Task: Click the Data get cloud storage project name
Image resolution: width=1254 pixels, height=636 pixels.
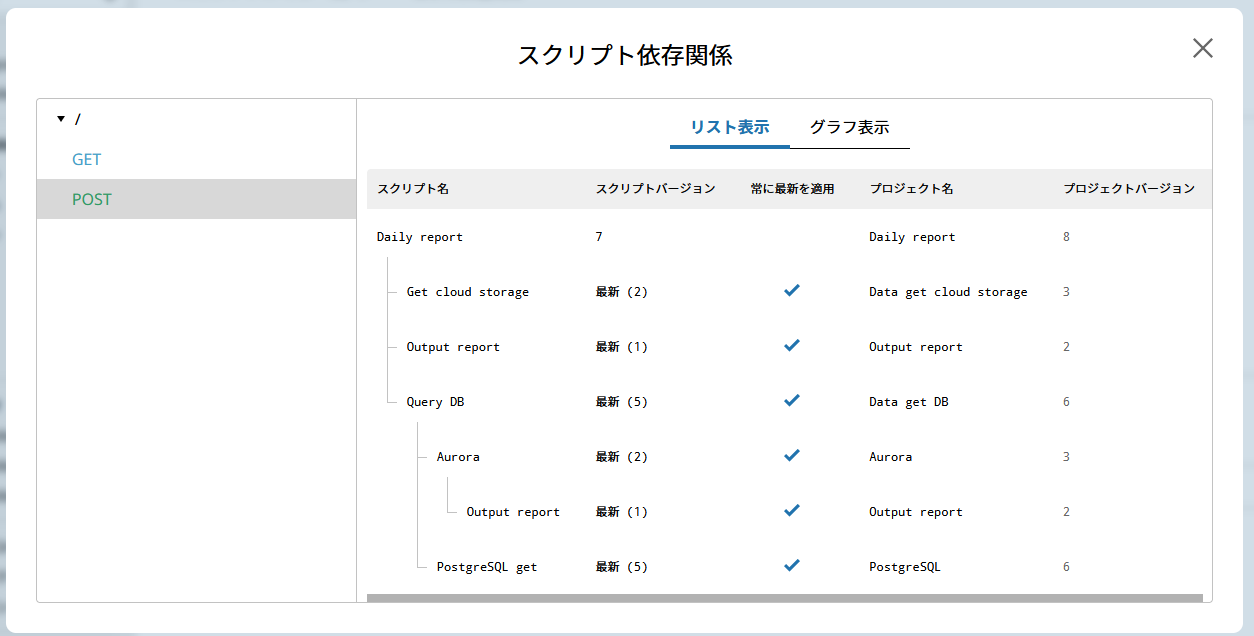Action: point(948,292)
